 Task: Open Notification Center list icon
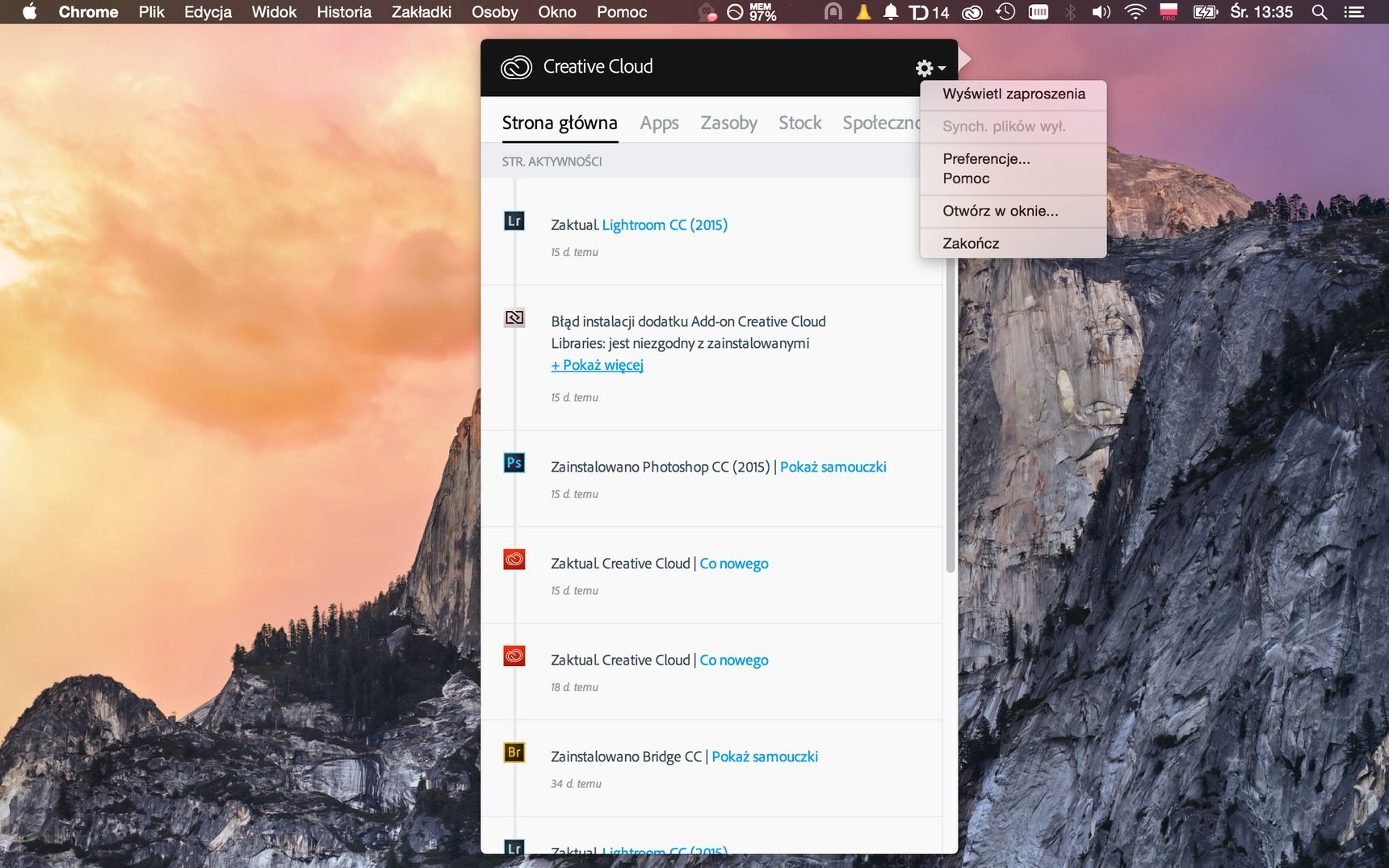[x=1353, y=12]
